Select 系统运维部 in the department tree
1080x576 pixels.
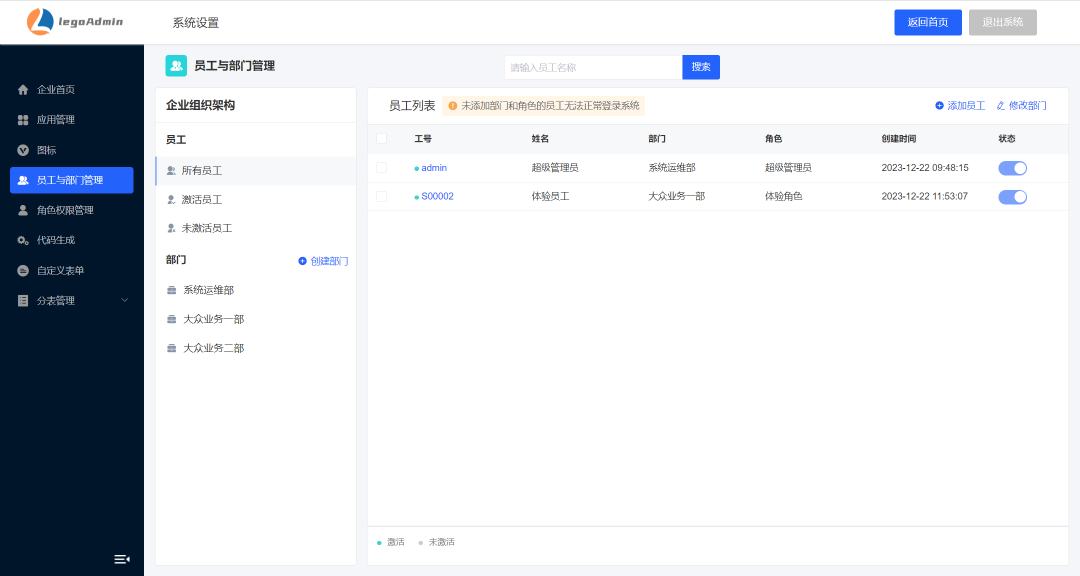[208, 290]
